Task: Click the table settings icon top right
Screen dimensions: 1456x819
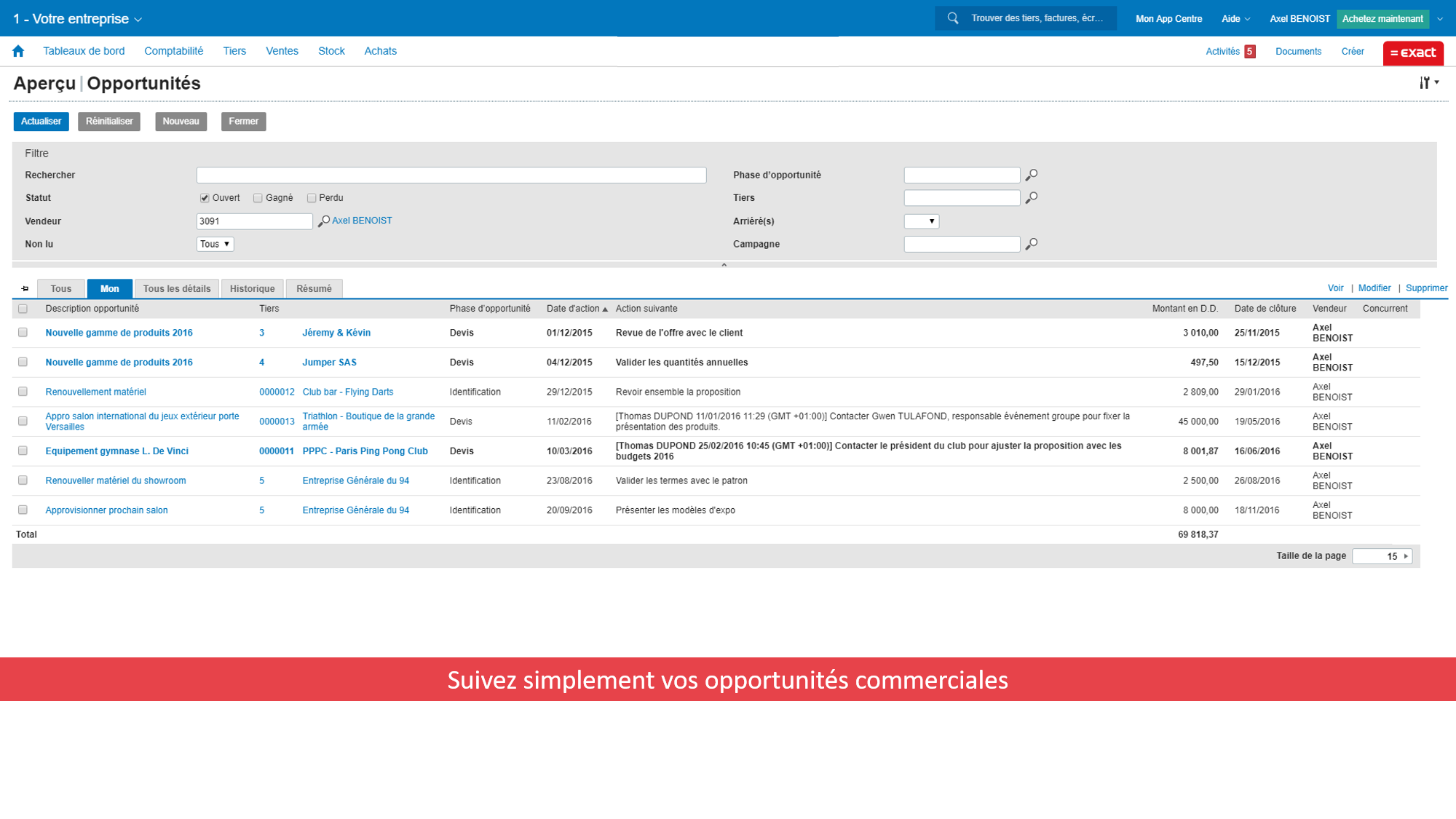Action: click(1428, 83)
